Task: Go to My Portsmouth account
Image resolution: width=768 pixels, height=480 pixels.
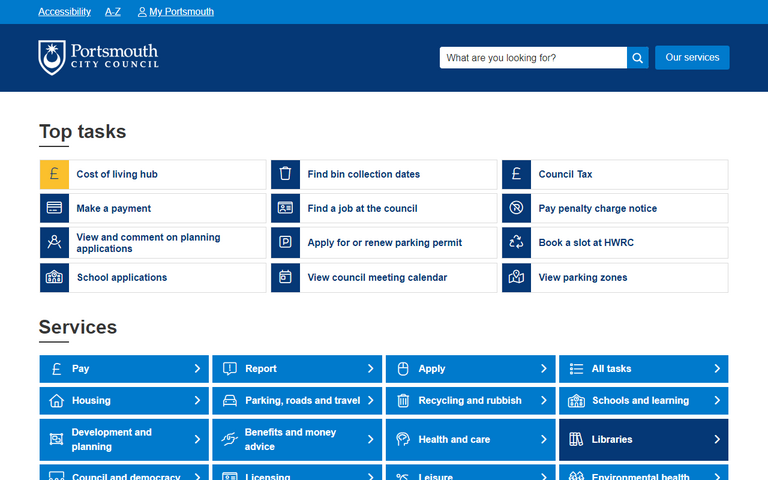Action: [181, 12]
